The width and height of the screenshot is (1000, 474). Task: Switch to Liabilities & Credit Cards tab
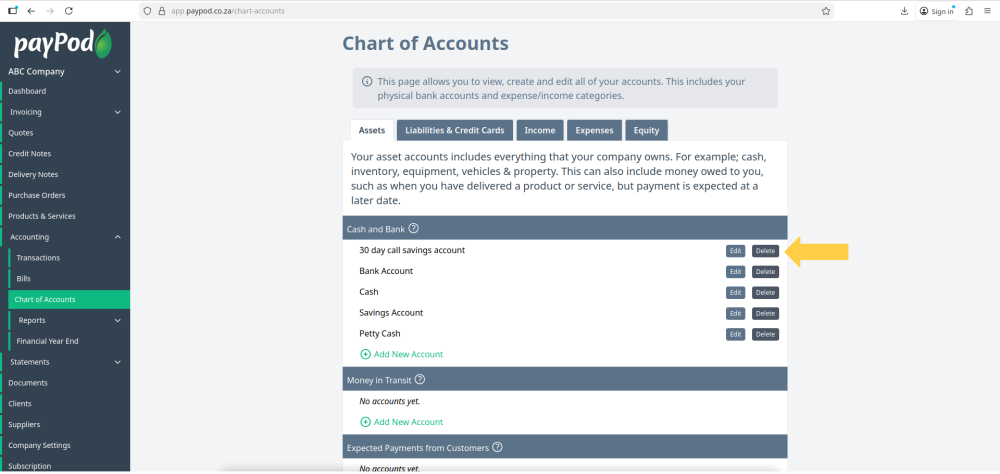[455, 130]
